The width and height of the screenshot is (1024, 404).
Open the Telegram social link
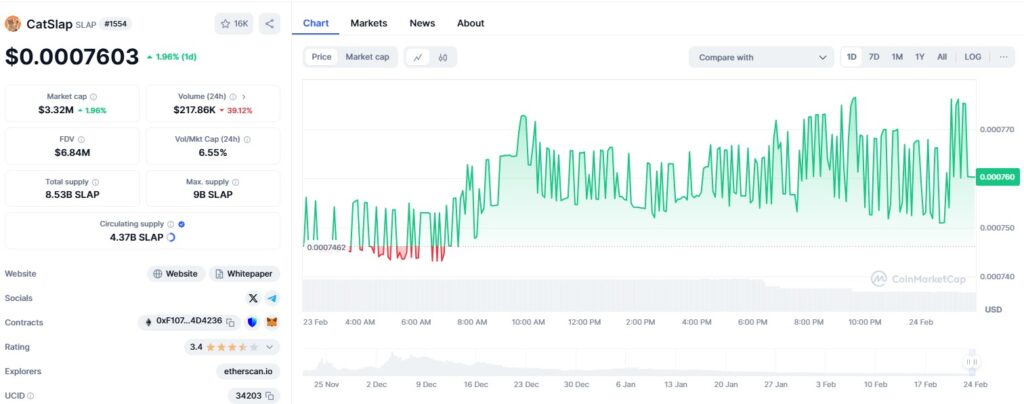(271, 298)
